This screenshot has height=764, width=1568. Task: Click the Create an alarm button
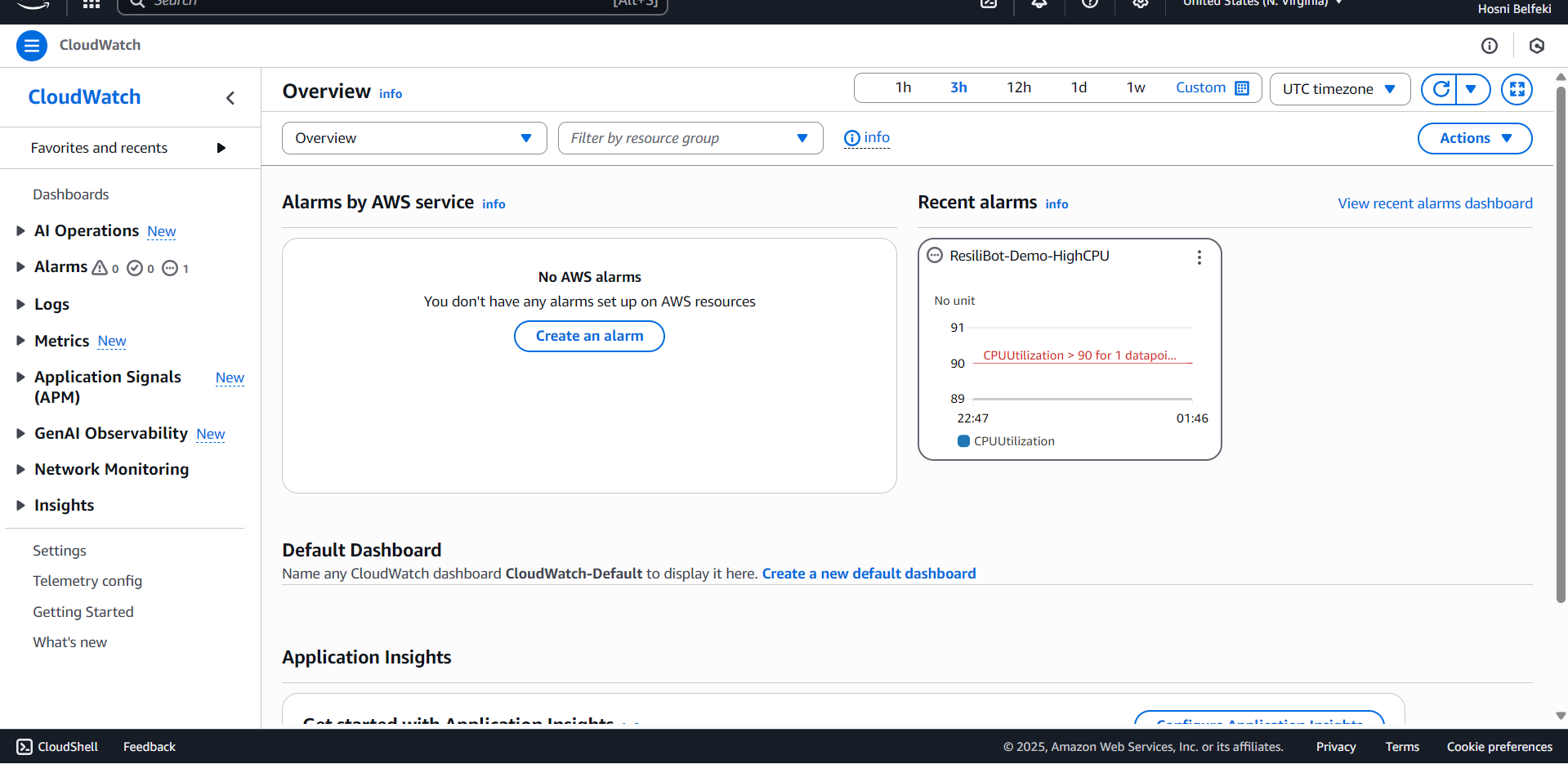[589, 336]
